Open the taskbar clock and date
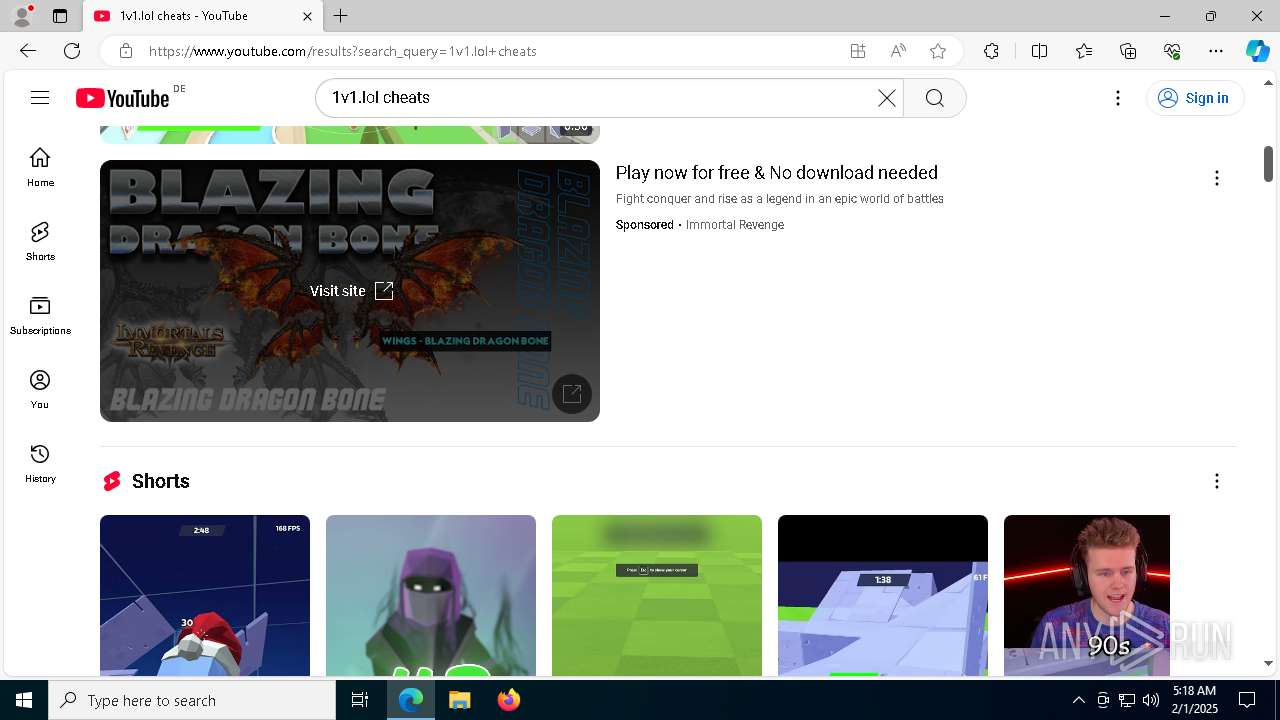 (1194, 700)
